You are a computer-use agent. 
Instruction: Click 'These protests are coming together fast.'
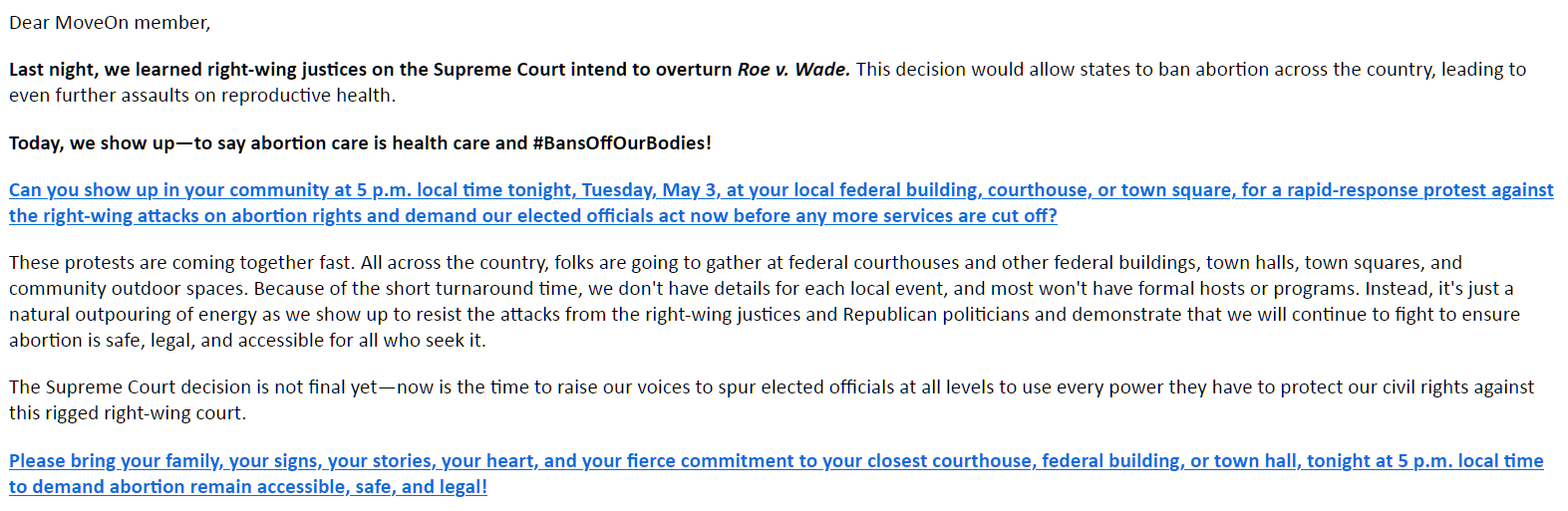click(x=182, y=263)
